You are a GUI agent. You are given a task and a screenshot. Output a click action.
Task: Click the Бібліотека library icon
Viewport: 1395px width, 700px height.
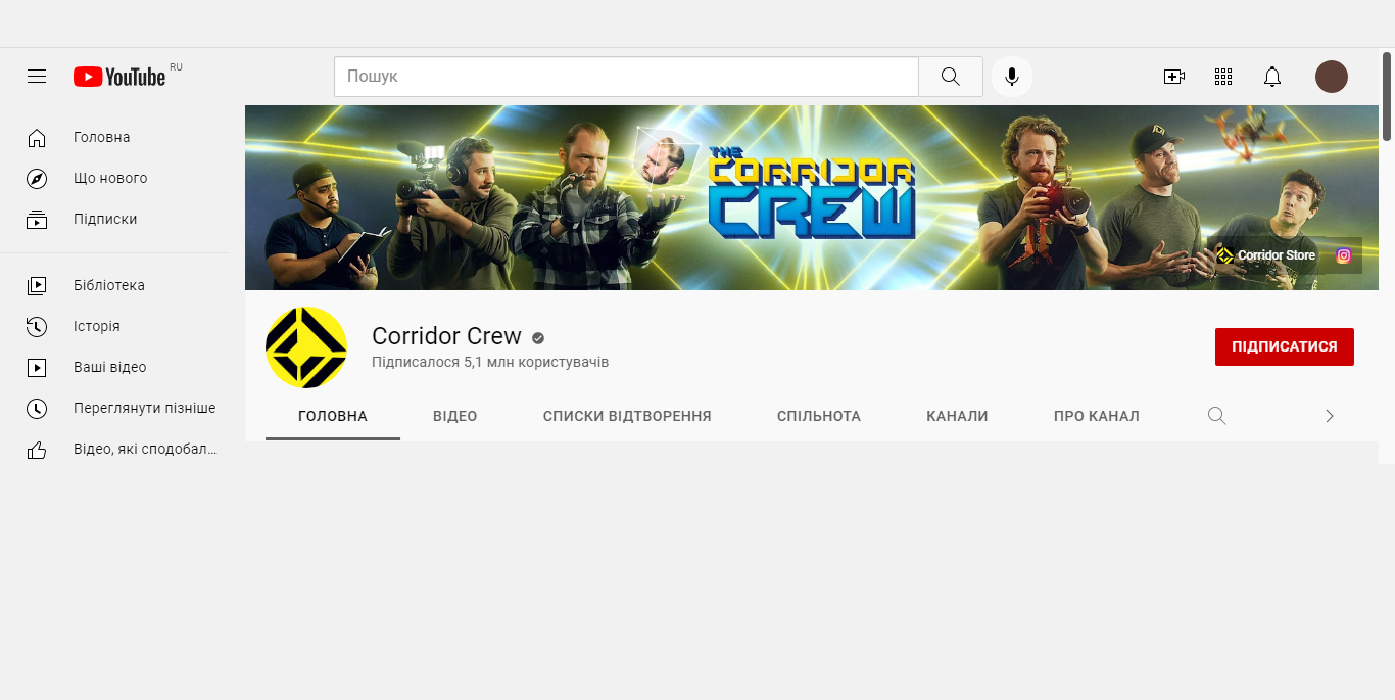(x=37, y=285)
